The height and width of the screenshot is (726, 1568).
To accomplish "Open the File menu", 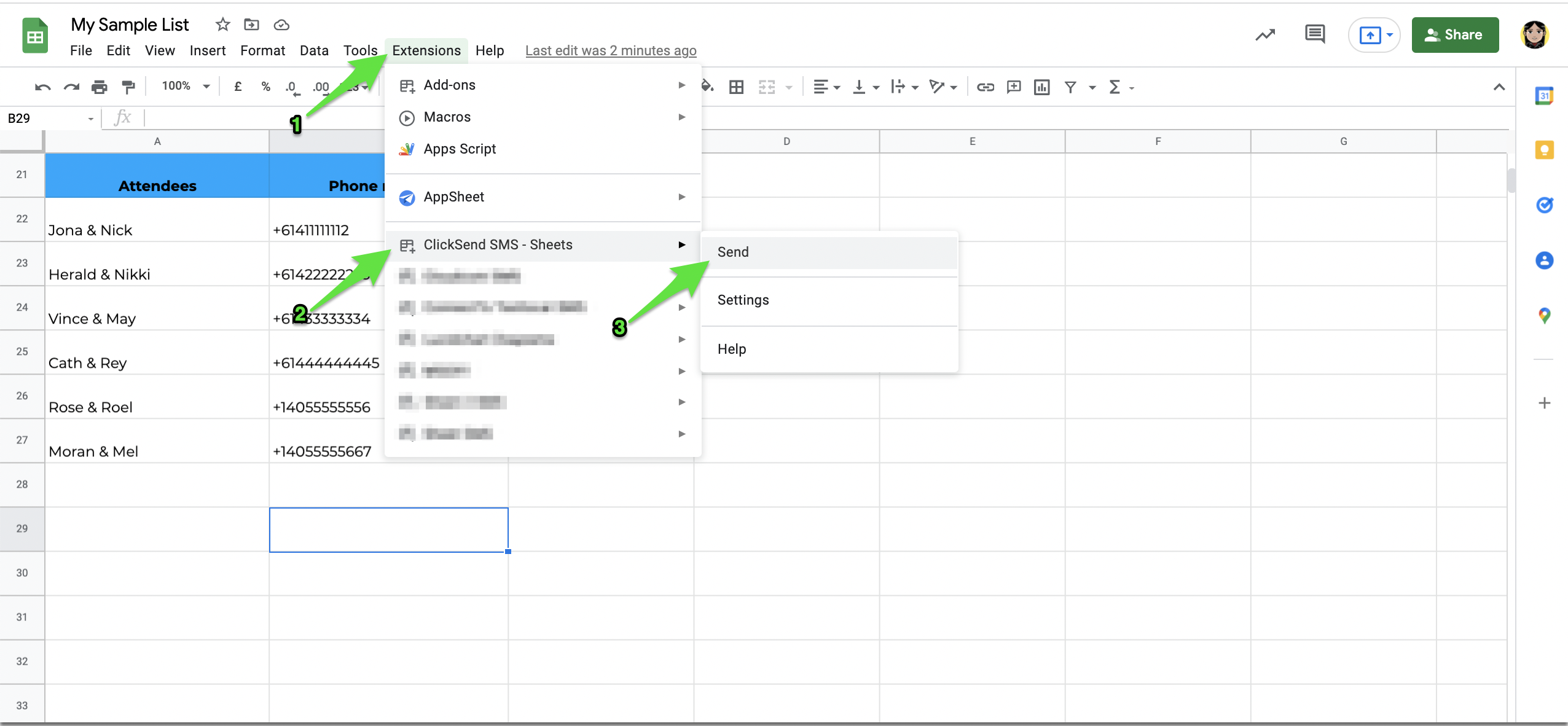I will (x=80, y=50).
